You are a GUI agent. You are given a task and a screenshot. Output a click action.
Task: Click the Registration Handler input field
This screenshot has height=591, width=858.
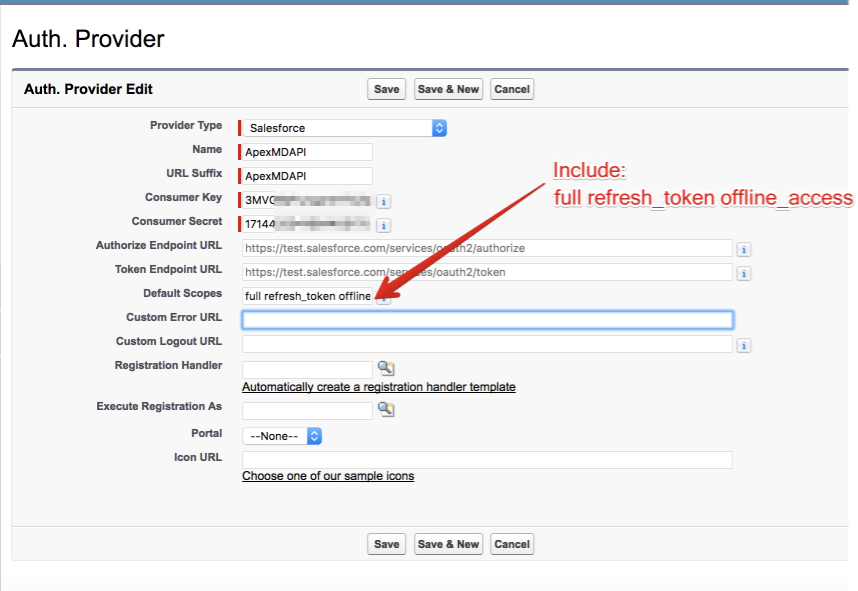tap(308, 369)
